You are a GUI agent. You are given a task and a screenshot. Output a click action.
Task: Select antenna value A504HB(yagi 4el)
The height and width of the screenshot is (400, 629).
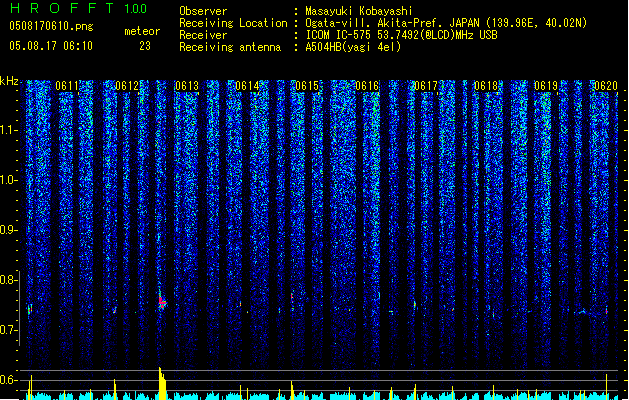(x=353, y=47)
